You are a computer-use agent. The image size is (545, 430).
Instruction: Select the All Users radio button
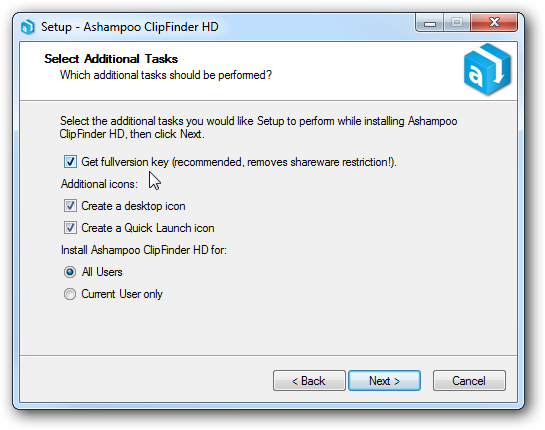[x=70, y=272]
